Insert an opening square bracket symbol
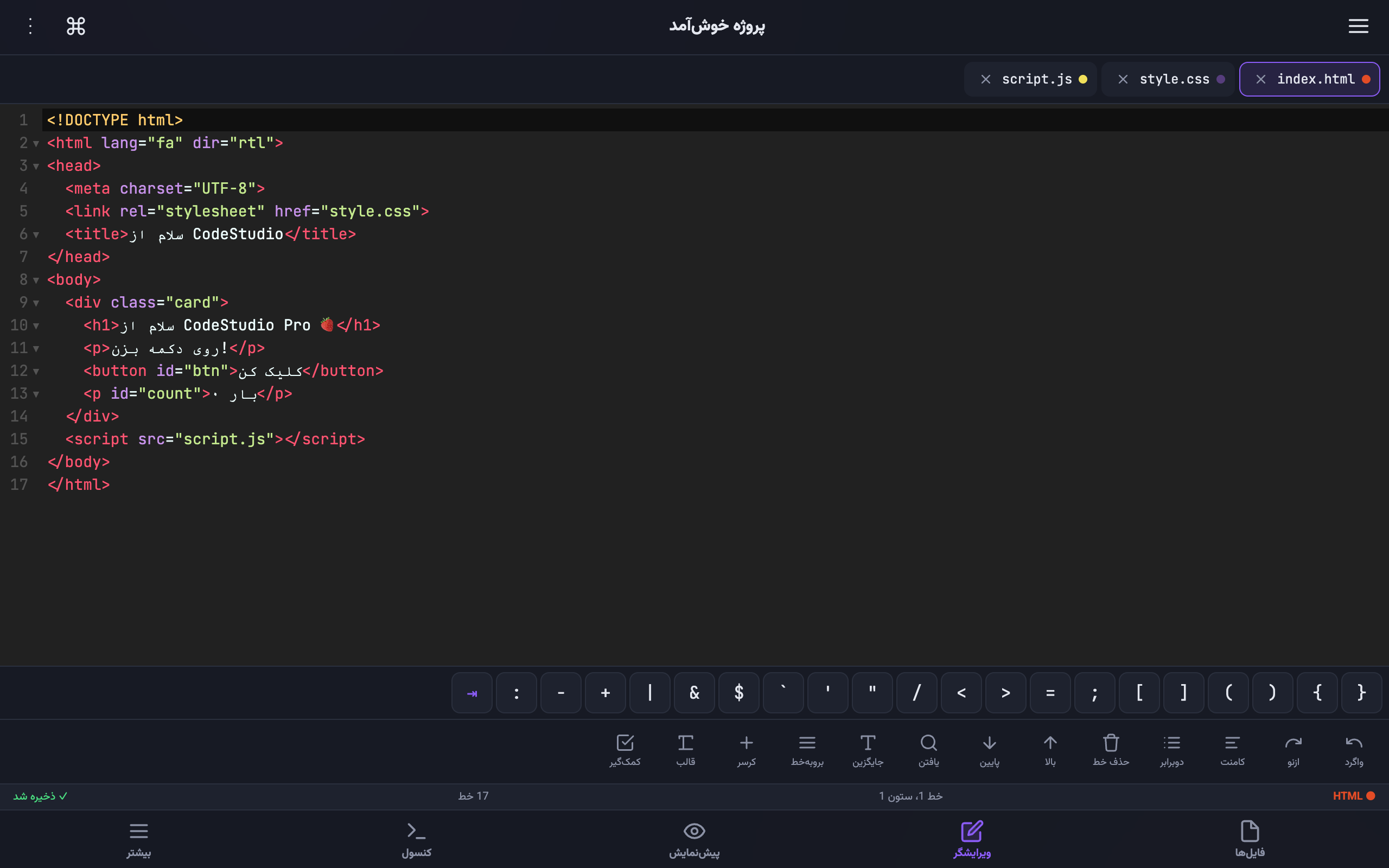The height and width of the screenshot is (868, 1389). tap(1139, 693)
